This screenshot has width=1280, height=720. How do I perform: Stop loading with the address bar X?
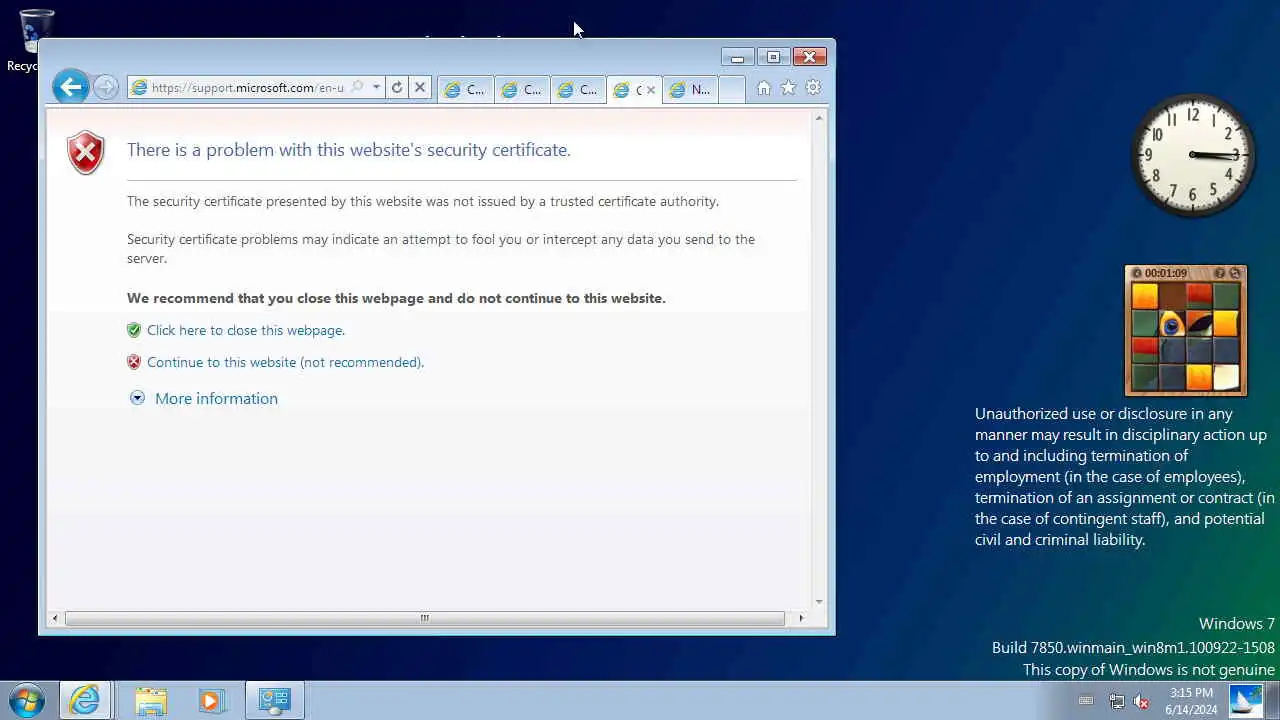click(420, 87)
